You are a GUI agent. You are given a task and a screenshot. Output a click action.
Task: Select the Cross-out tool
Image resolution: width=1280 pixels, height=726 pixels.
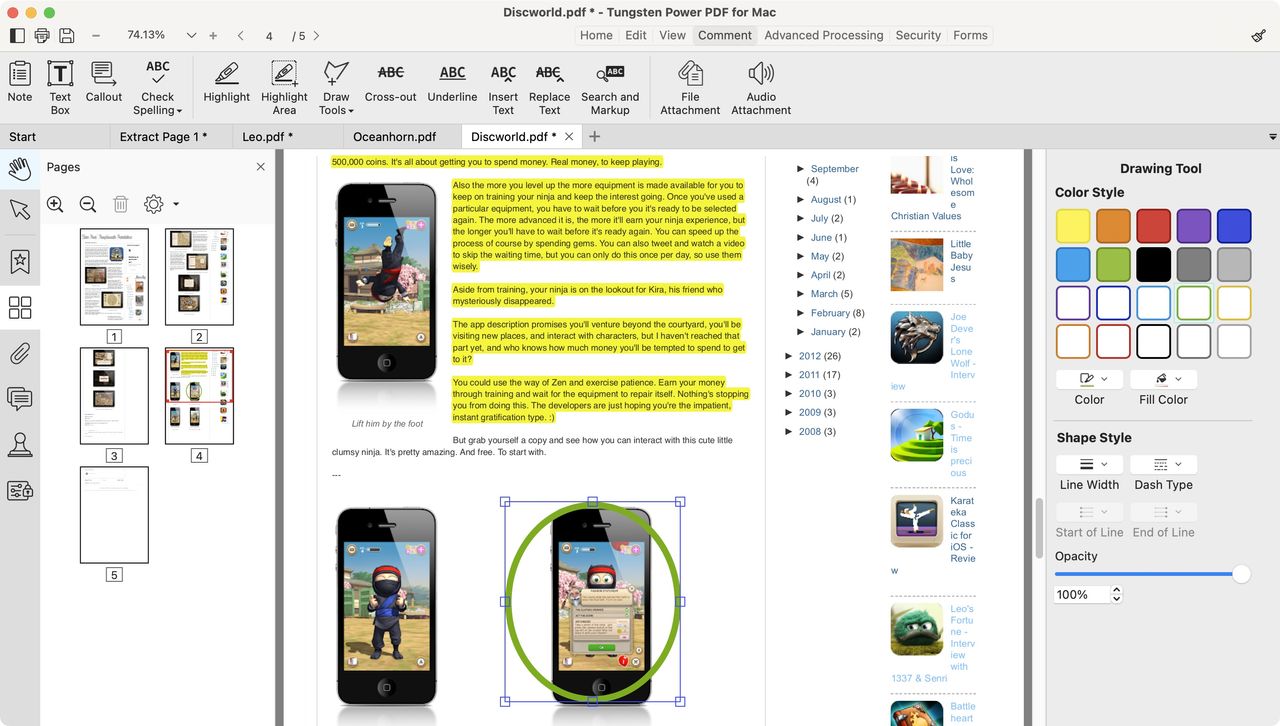tap(390, 82)
